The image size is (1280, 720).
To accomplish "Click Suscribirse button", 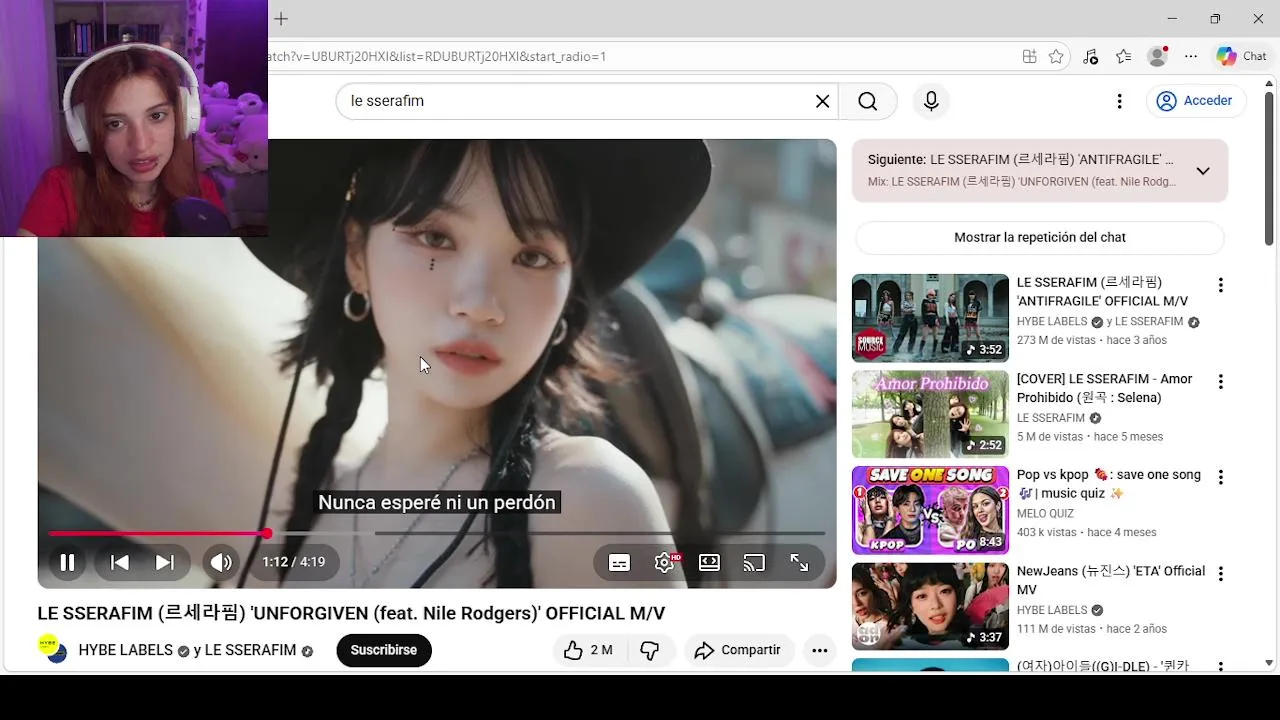I will click(x=384, y=650).
